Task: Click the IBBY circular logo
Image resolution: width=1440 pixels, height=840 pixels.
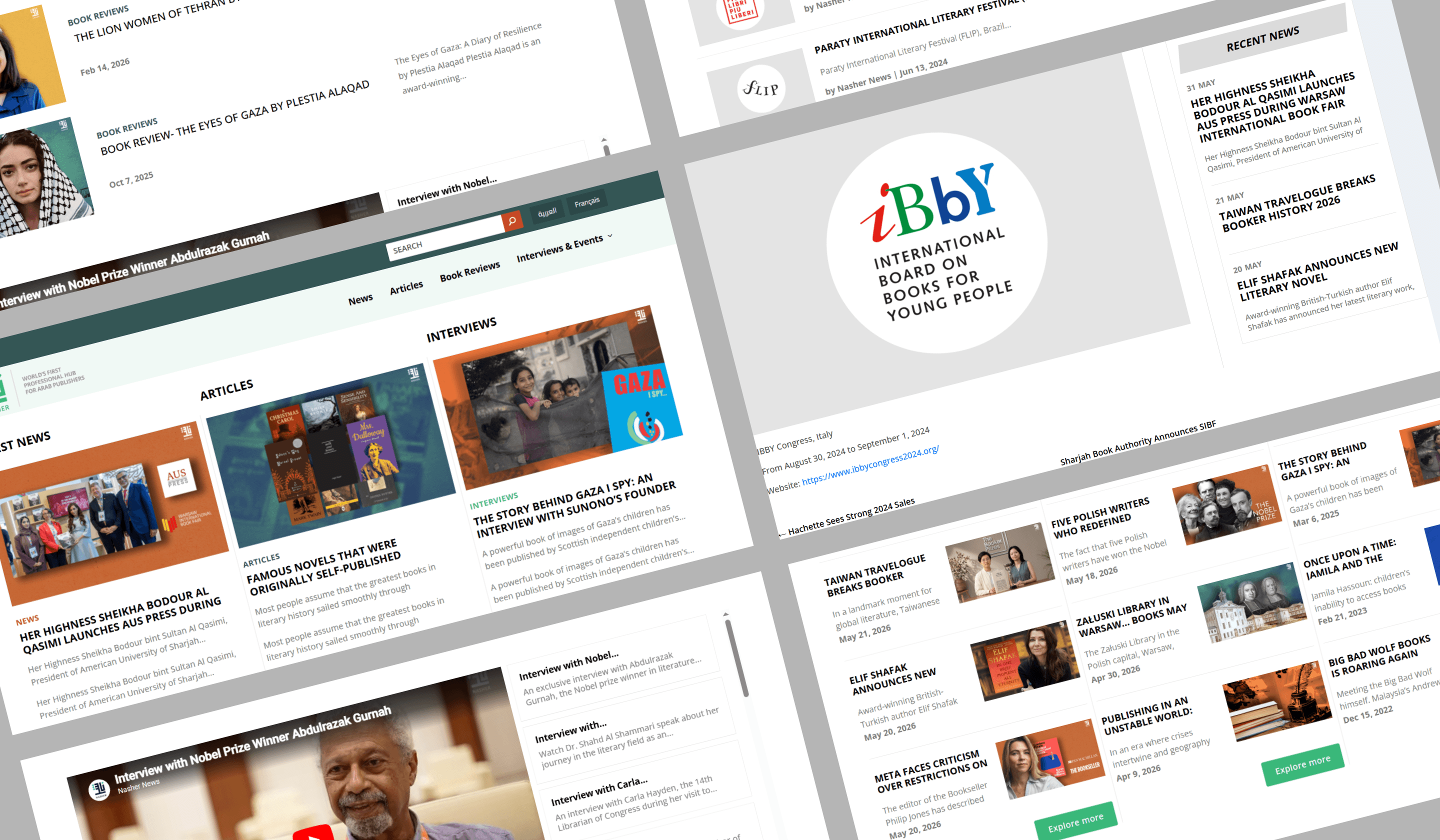Action: (937, 243)
